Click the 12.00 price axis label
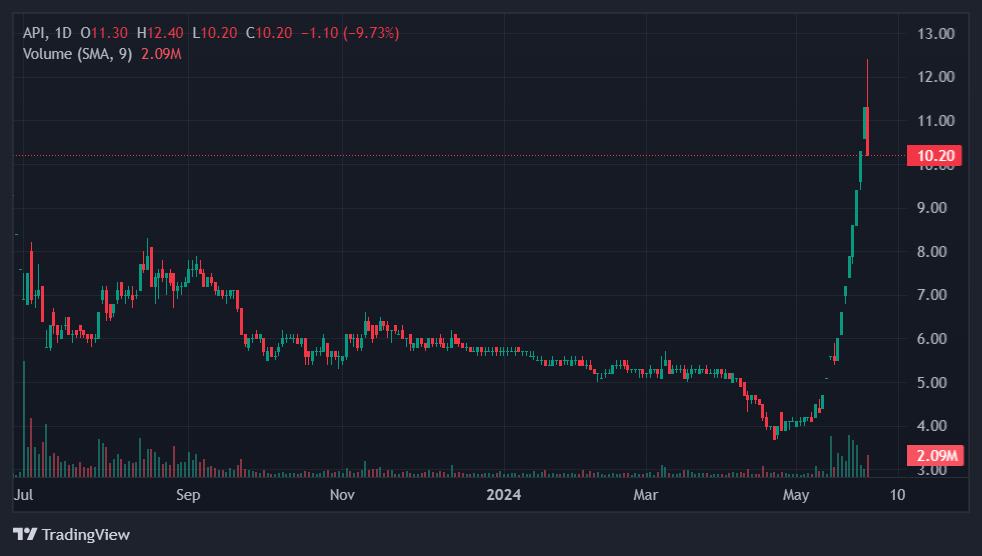Viewport: 982px width, 556px height. 935,77
